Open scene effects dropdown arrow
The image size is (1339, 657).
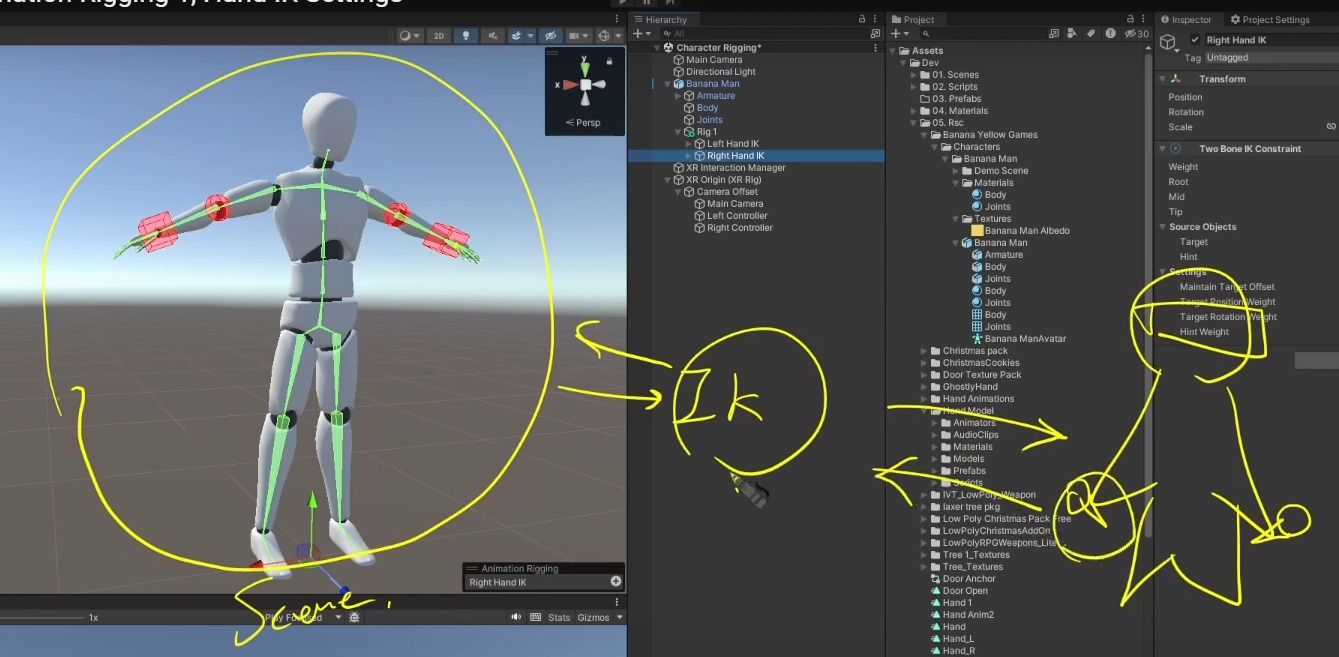coord(531,35)
